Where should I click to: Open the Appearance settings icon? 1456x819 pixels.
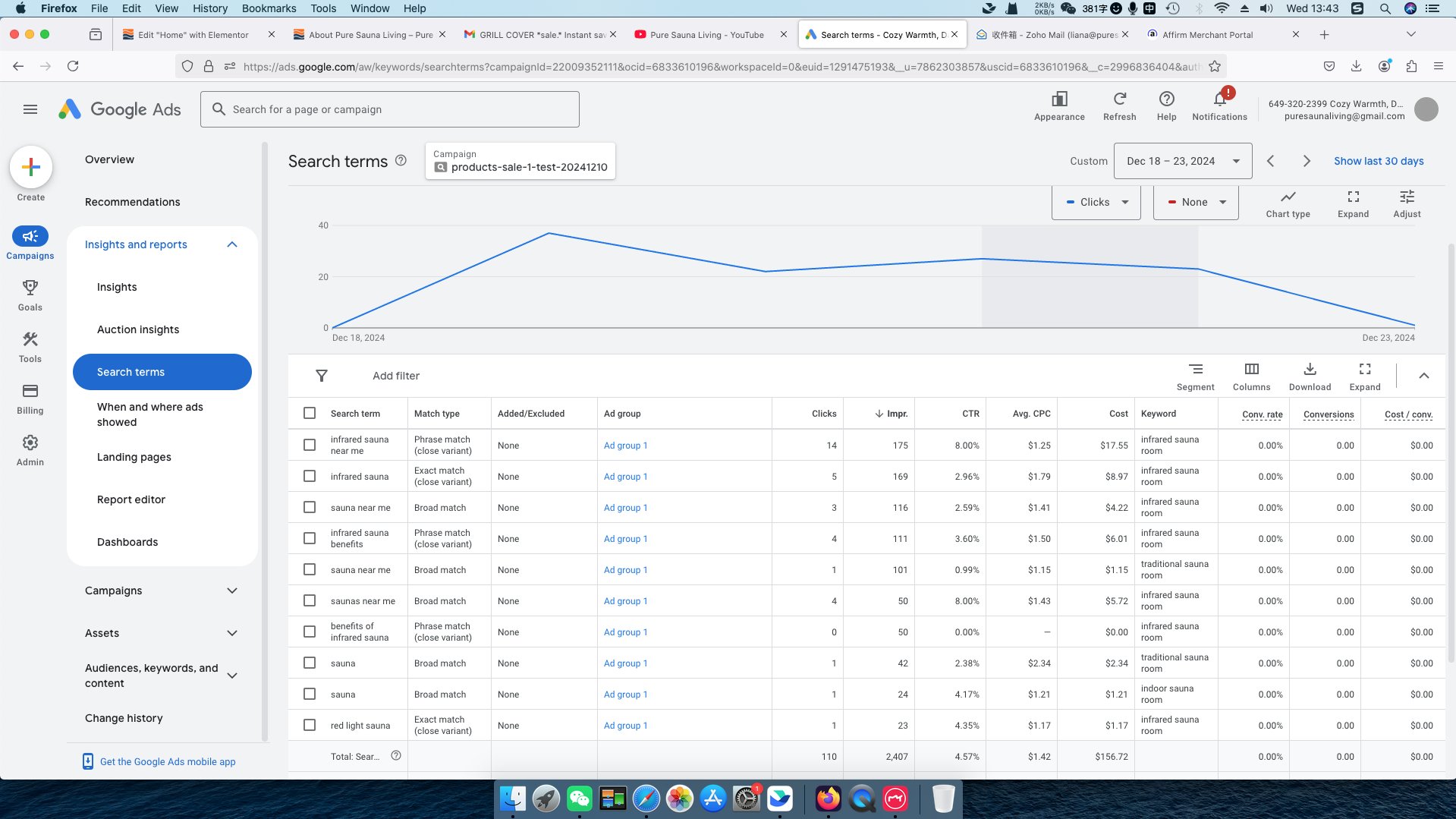[x=1059, y=99]
